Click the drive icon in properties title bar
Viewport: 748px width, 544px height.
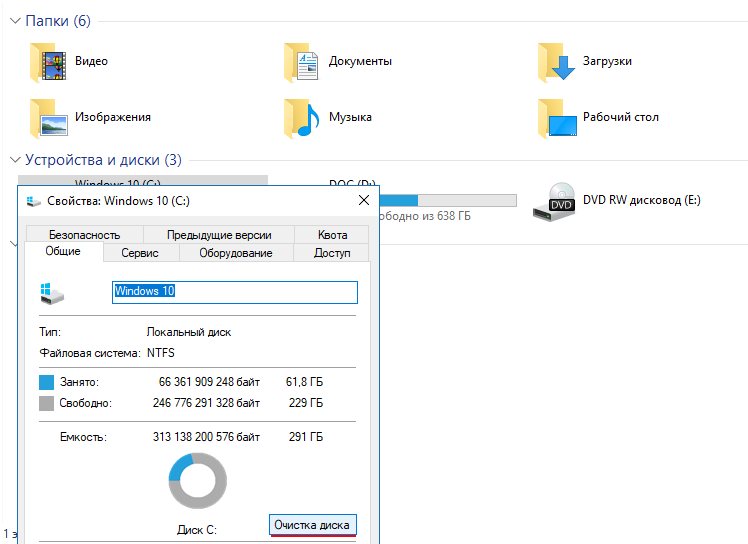(x=33, y=201)
